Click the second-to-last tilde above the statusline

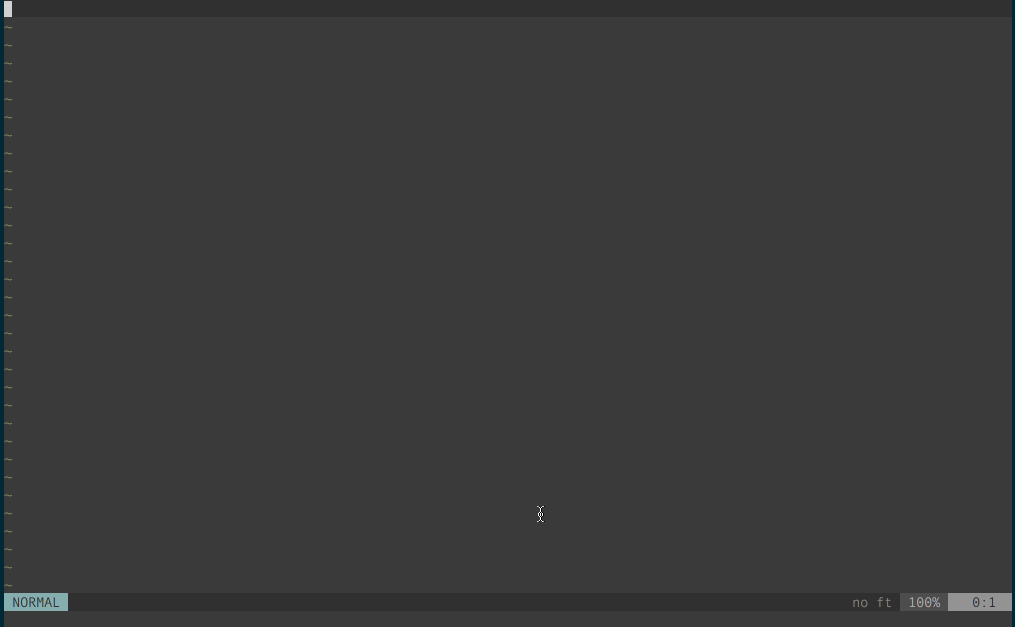point(8,567)
